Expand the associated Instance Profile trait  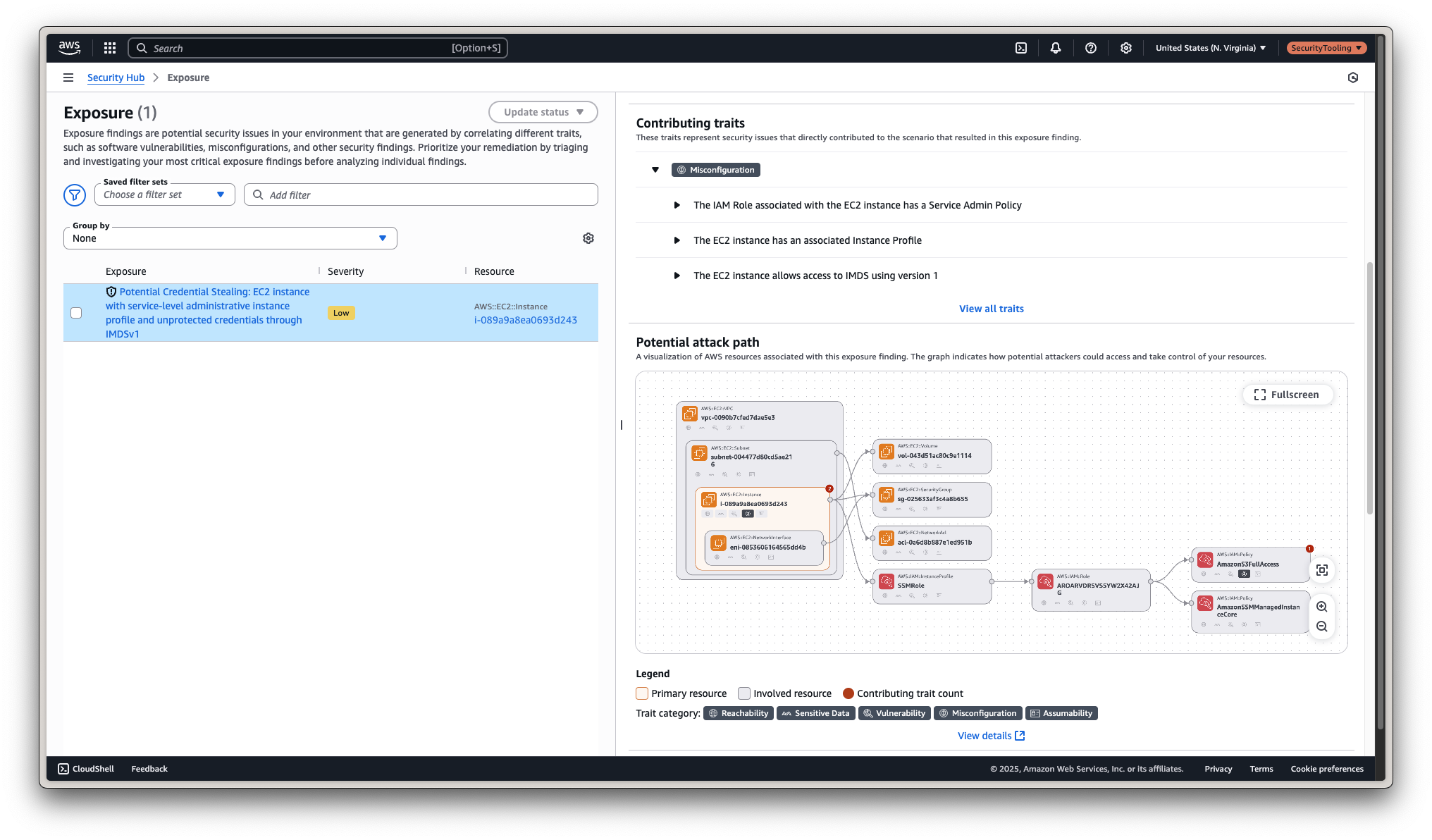pos(677,240)
